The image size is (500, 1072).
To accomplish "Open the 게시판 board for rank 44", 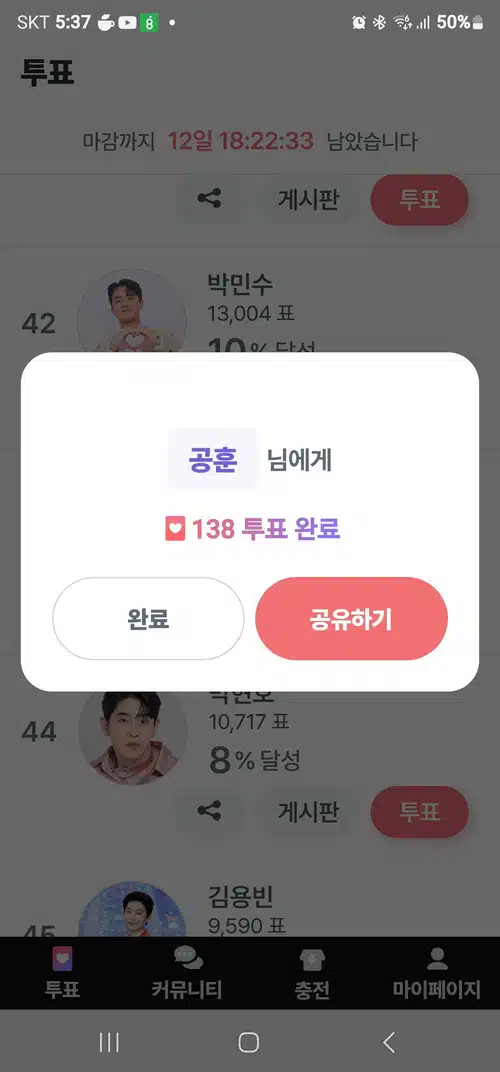I will tap(308, 812).
